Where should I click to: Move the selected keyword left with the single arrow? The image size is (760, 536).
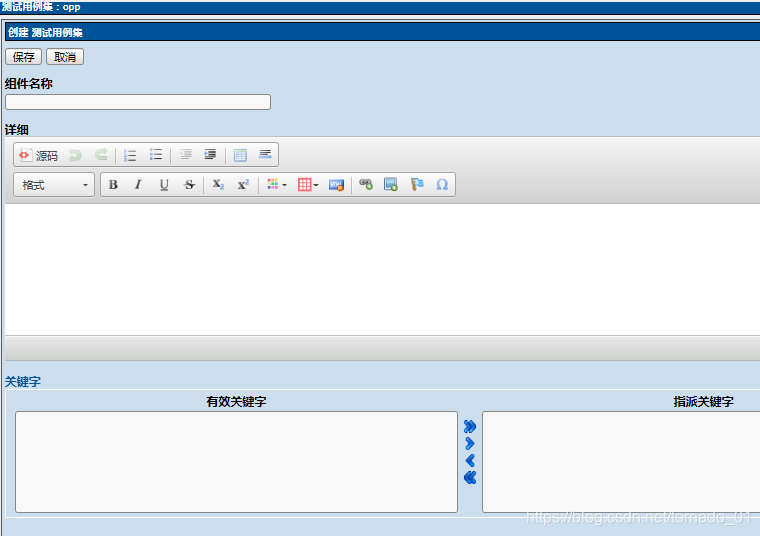click(x=470, y=460)
